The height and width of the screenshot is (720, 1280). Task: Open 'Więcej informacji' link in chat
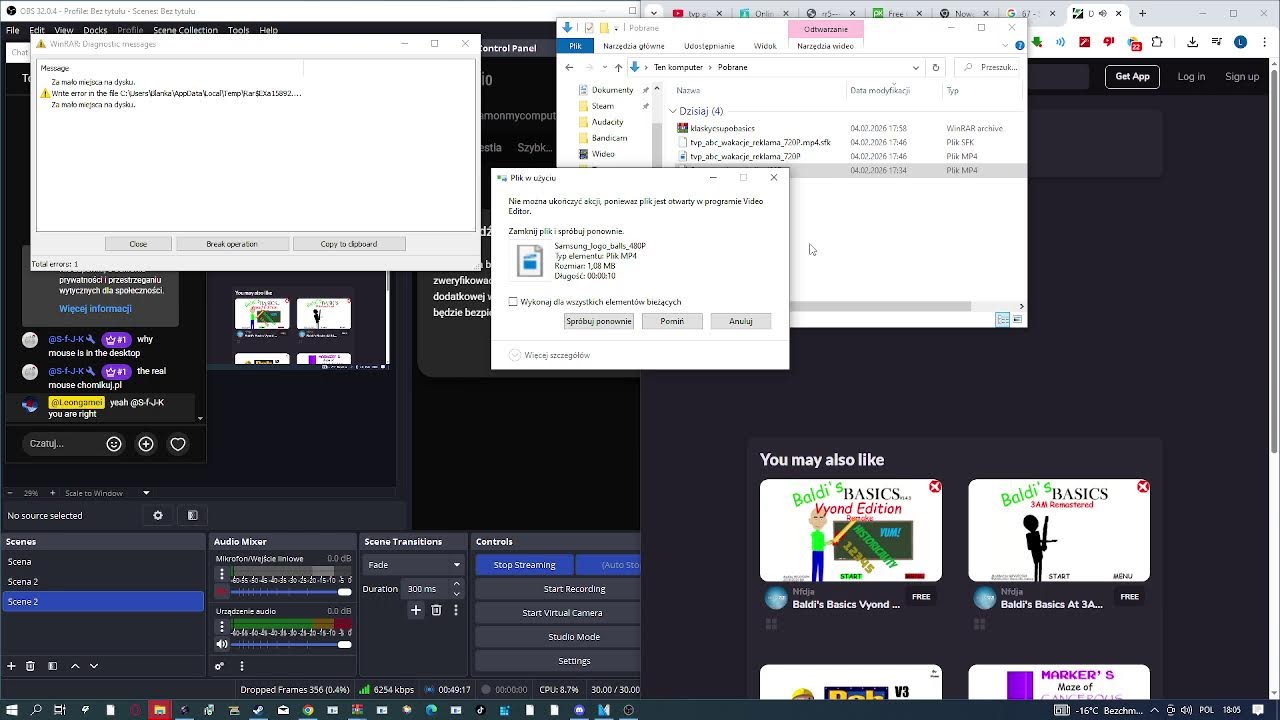point(95,309)
